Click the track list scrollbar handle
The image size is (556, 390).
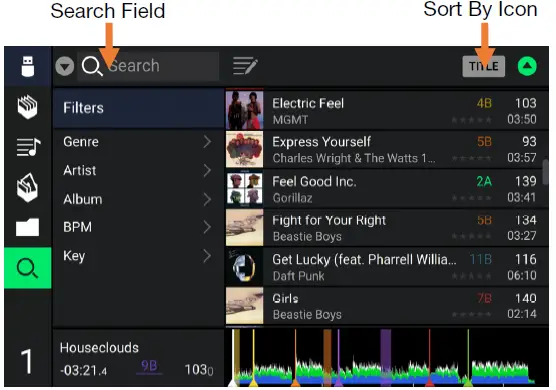(546, 172)
